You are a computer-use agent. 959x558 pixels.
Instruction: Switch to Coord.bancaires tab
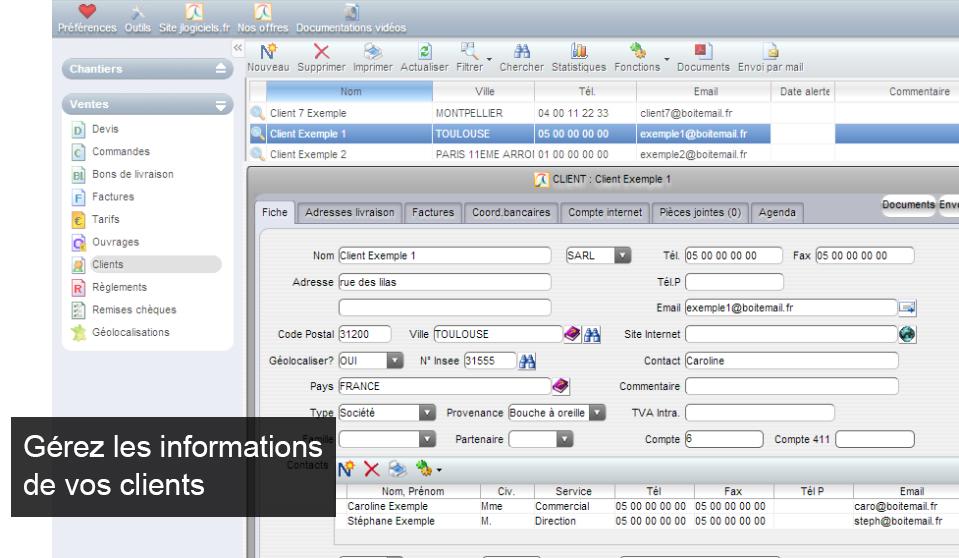[x=511, y=212]
